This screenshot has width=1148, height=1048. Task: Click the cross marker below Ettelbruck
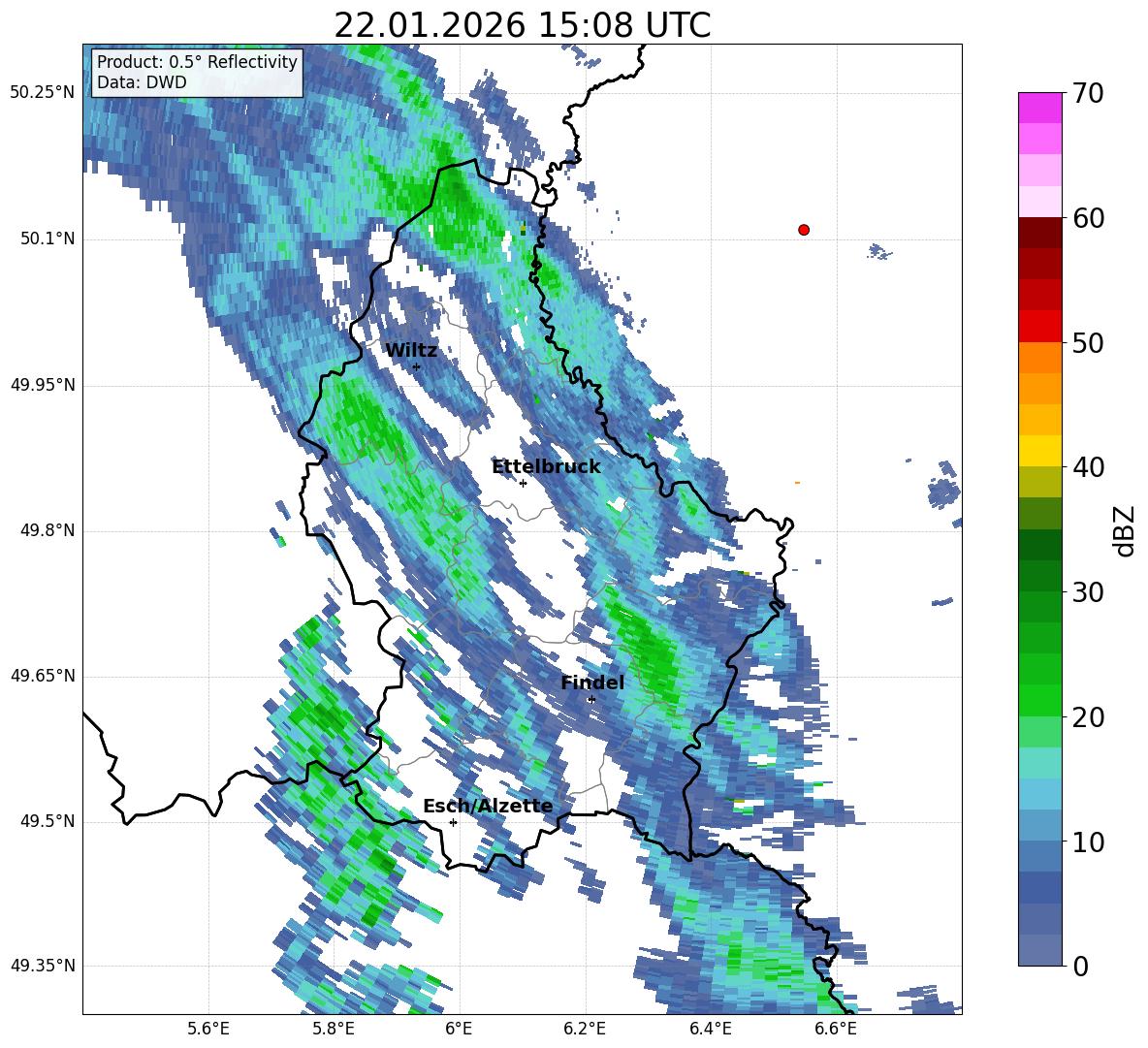click(523, 483)
